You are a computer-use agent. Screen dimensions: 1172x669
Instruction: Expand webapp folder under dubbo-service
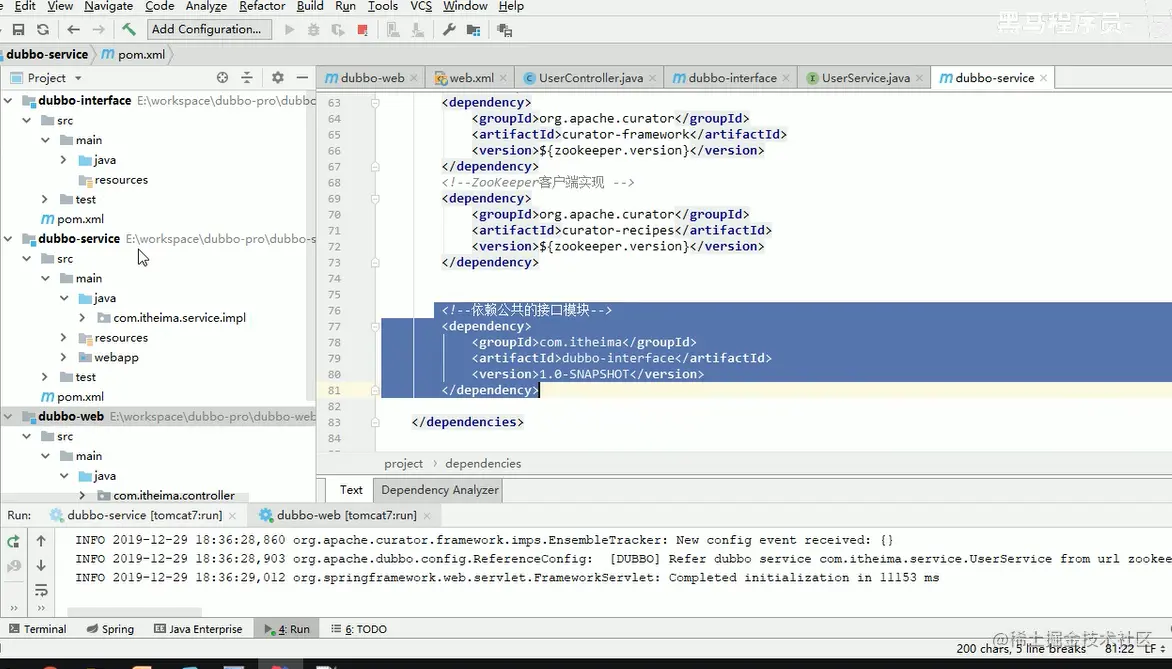coord(64,357)
